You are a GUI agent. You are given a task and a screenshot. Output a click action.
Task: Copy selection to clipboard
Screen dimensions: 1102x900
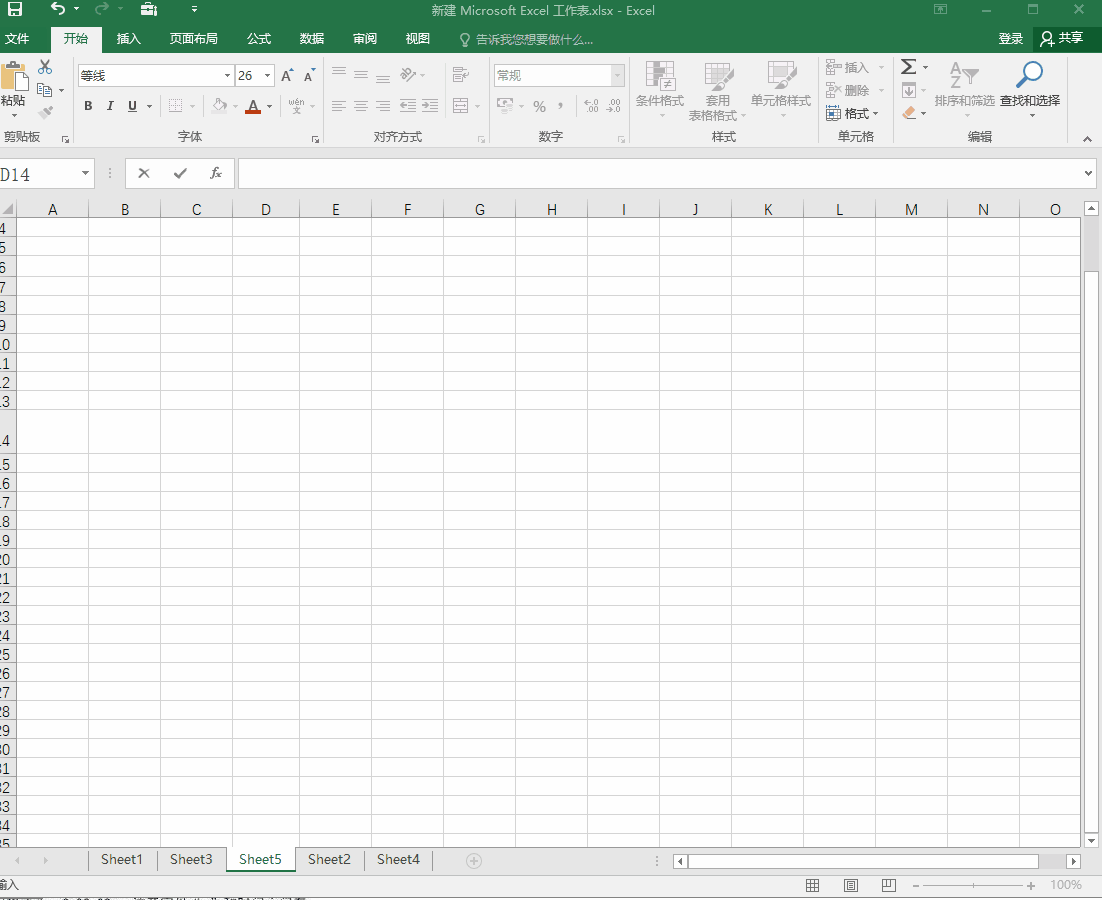(x=44, y=90)
